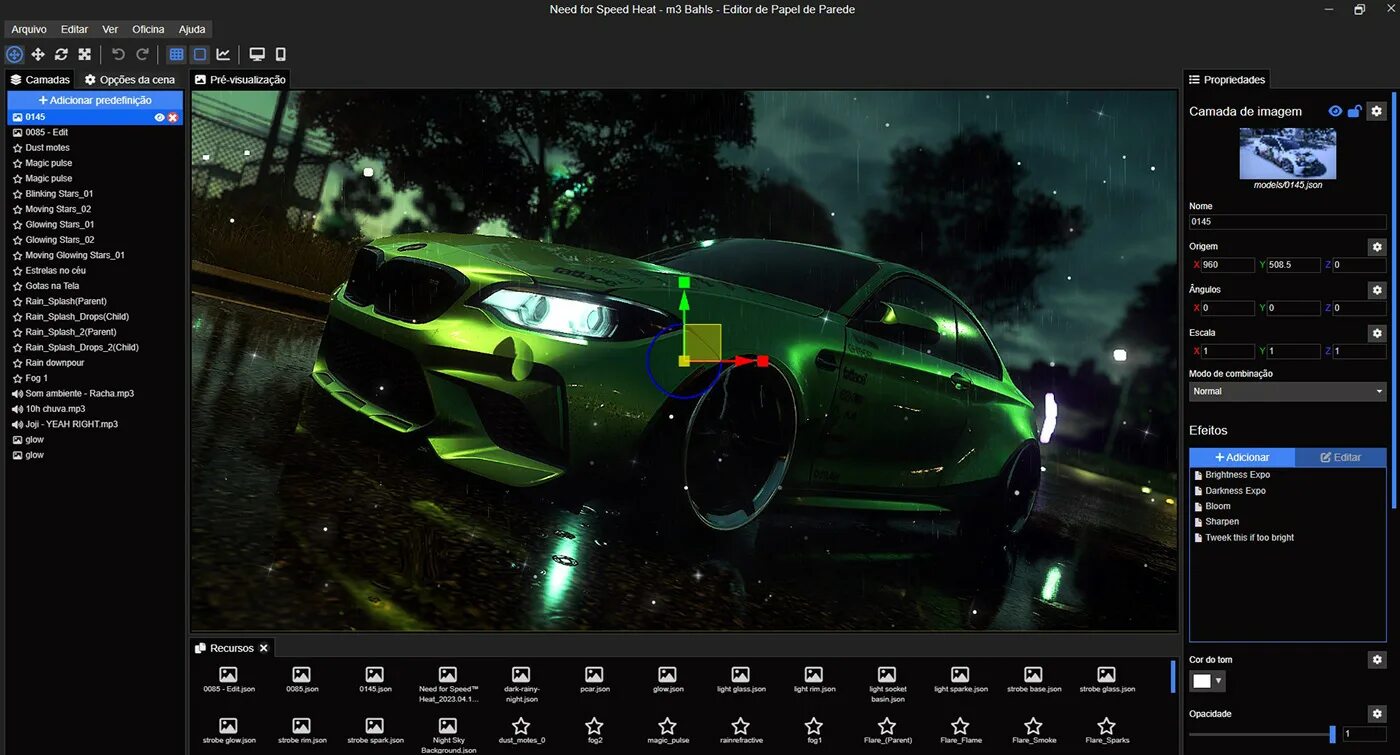Image resolution: width=1400 pixels, height=755 pixels.
Task: Activate the selection cursor tool in toolbar
Action: pyautogui.click(x=15, y=54)
